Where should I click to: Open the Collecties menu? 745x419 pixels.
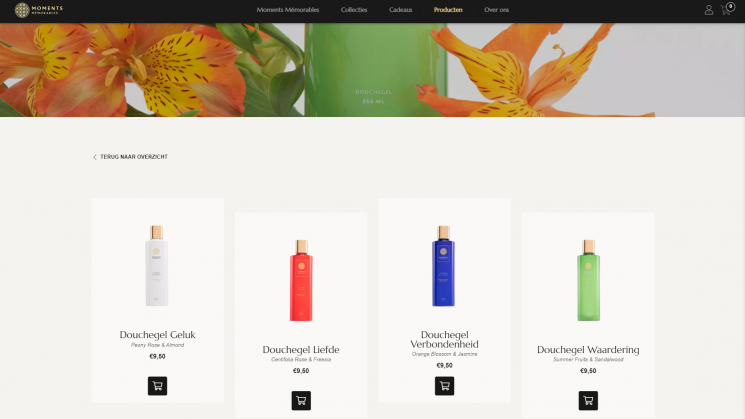[354, 10]
